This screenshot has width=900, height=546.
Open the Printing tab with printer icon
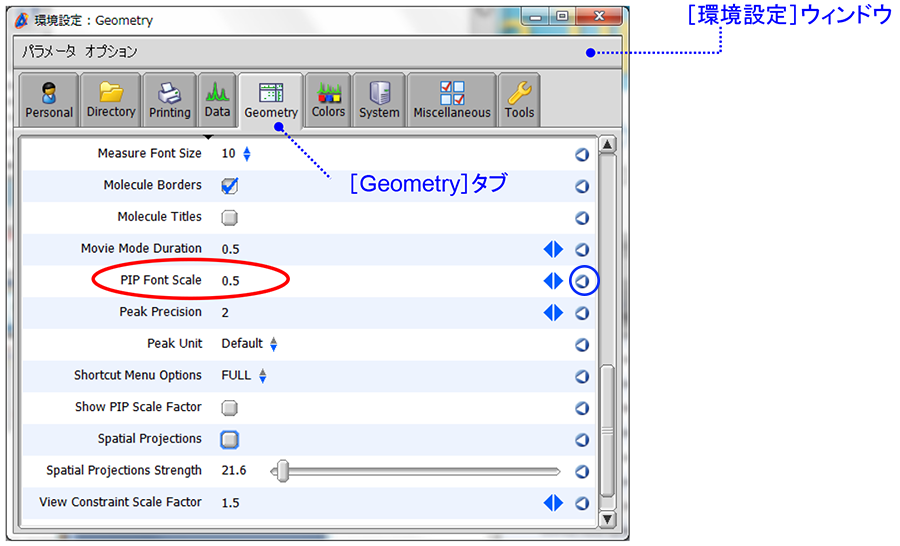pos(170,101)
